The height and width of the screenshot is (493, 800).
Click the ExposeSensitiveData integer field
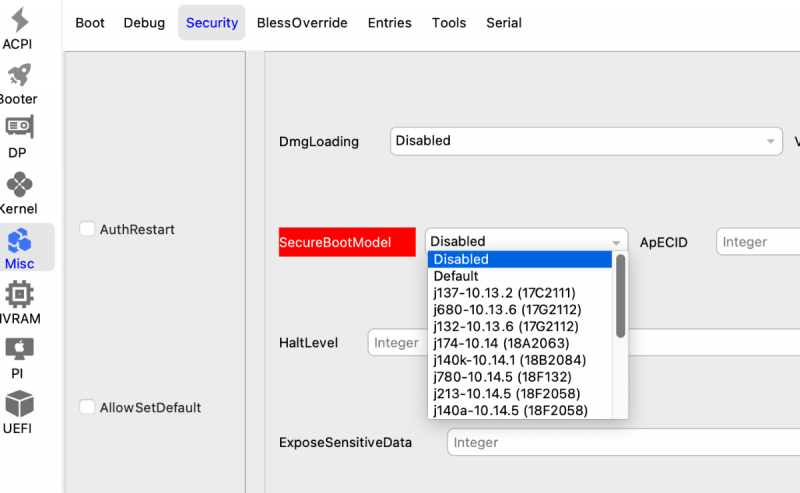(622, 442)
